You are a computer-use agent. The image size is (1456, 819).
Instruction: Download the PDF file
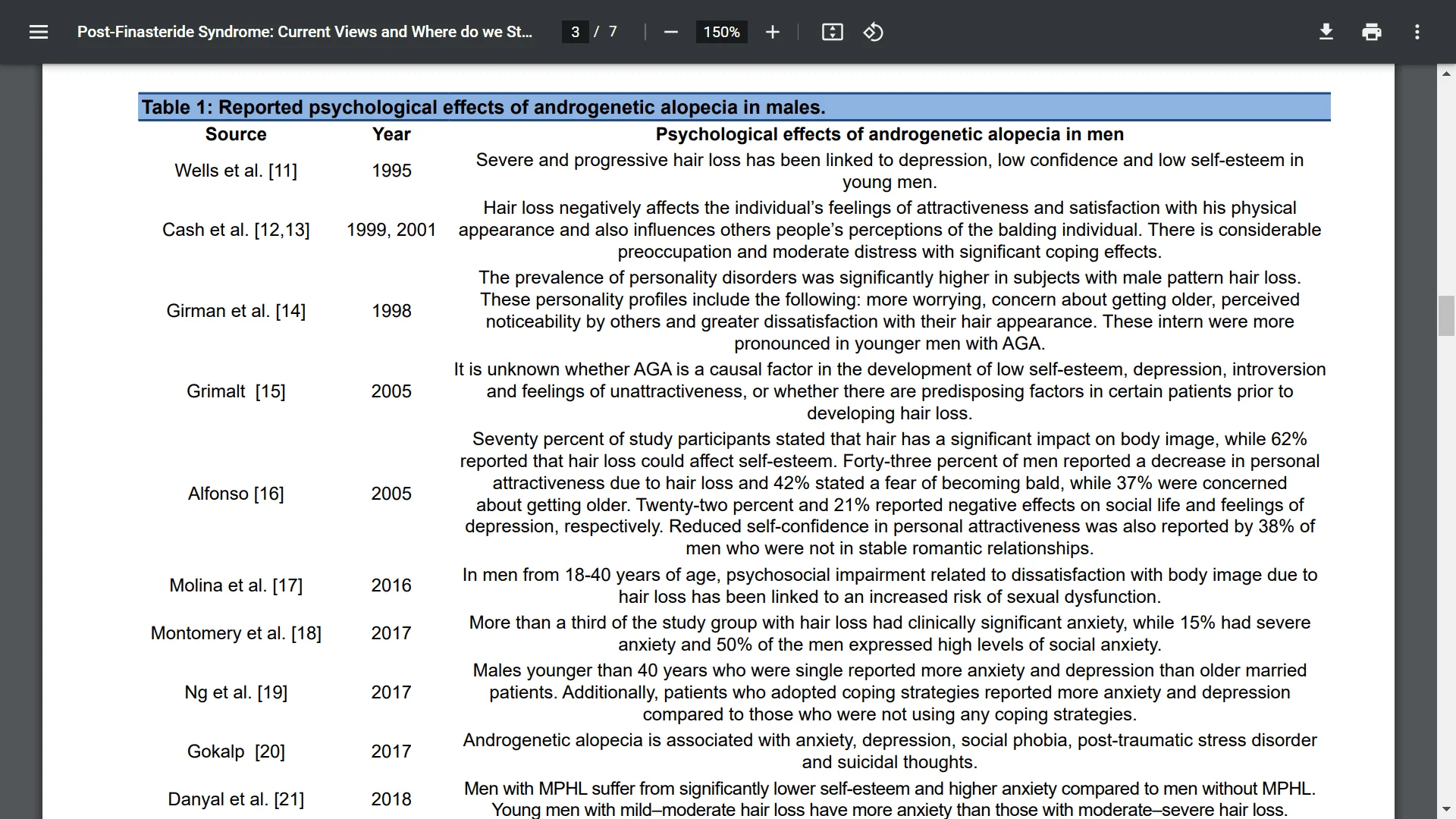click(x=1326, y=32)
